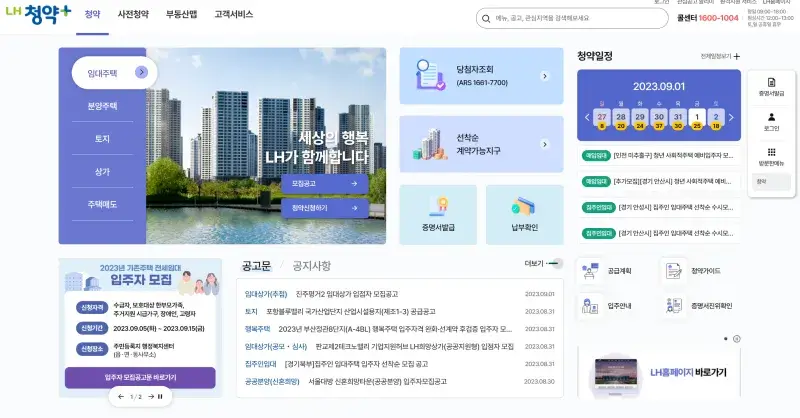The height and width of the screenshot is (418, 800).
Task: Open the 납부확인 card icon
Action: [523, 207]
